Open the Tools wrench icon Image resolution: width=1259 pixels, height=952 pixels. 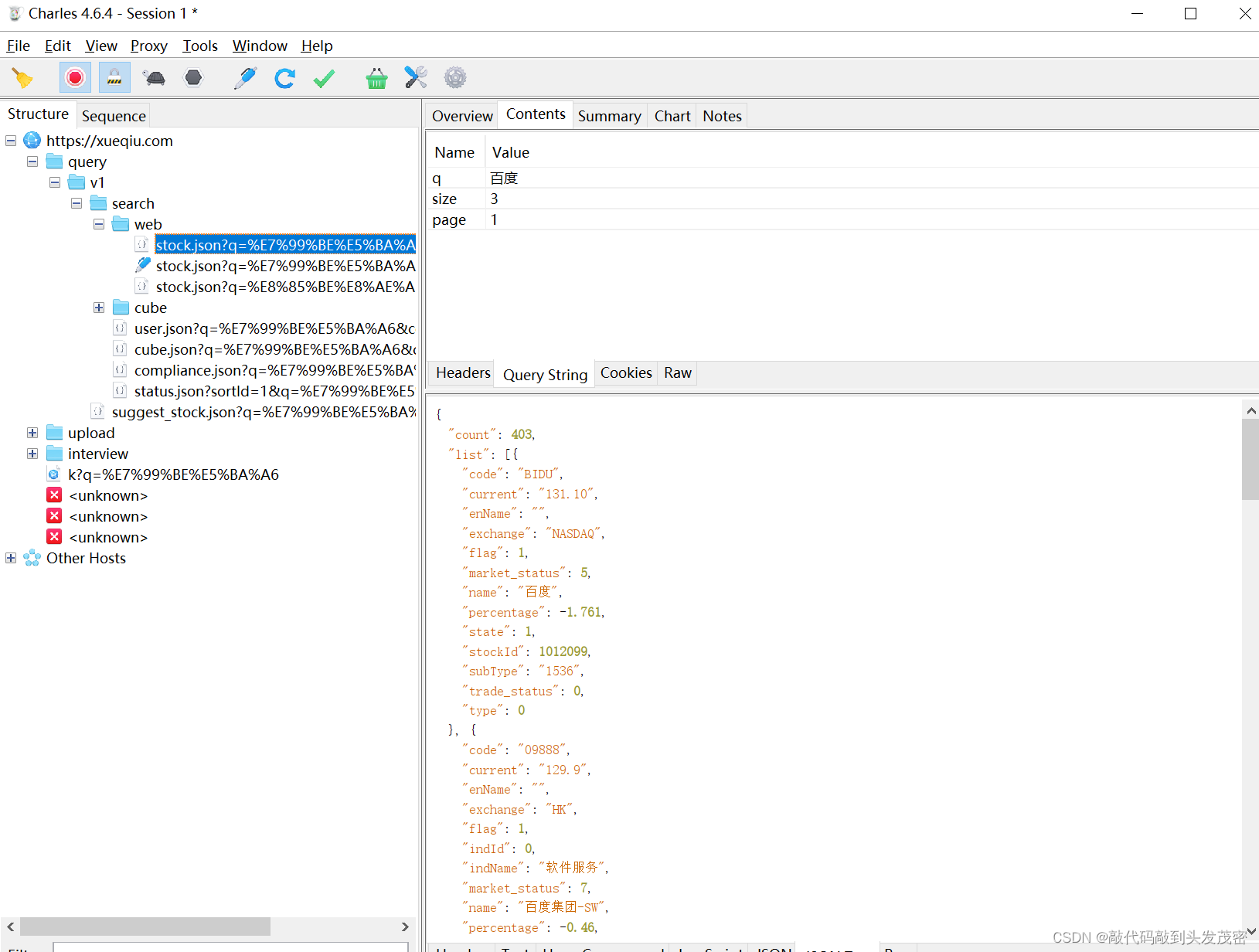[x=416, y=78]
